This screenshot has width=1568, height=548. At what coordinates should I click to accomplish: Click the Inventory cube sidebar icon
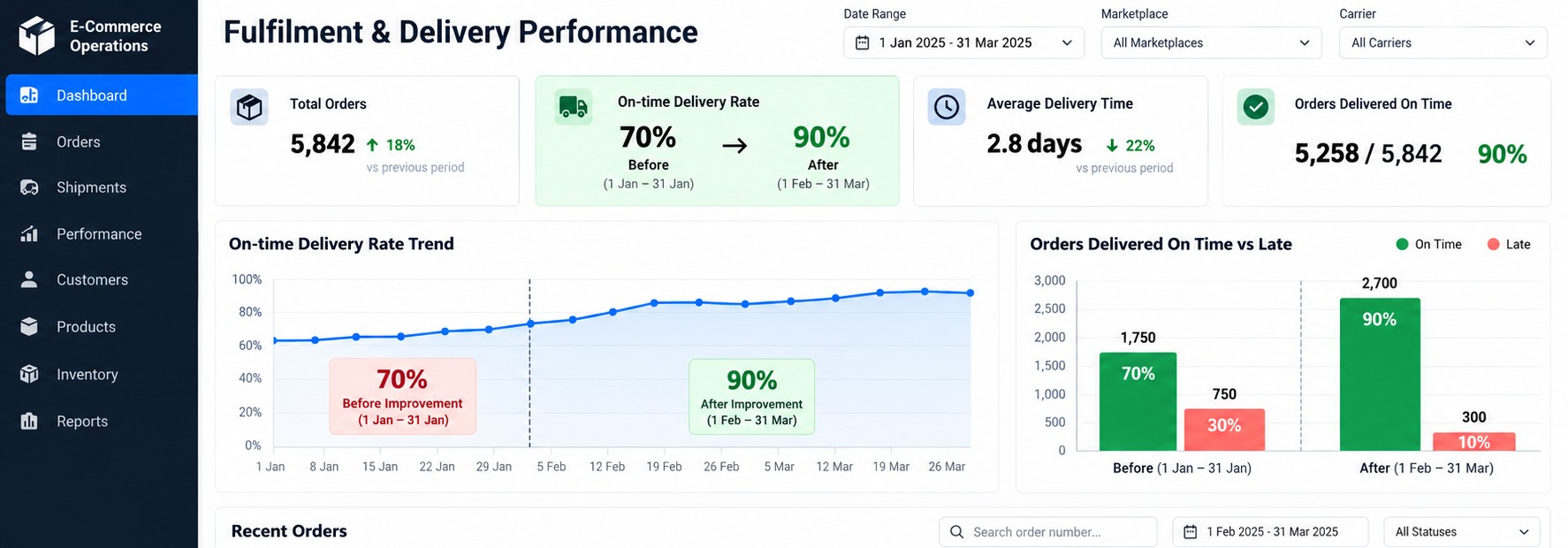coord(29,374)
